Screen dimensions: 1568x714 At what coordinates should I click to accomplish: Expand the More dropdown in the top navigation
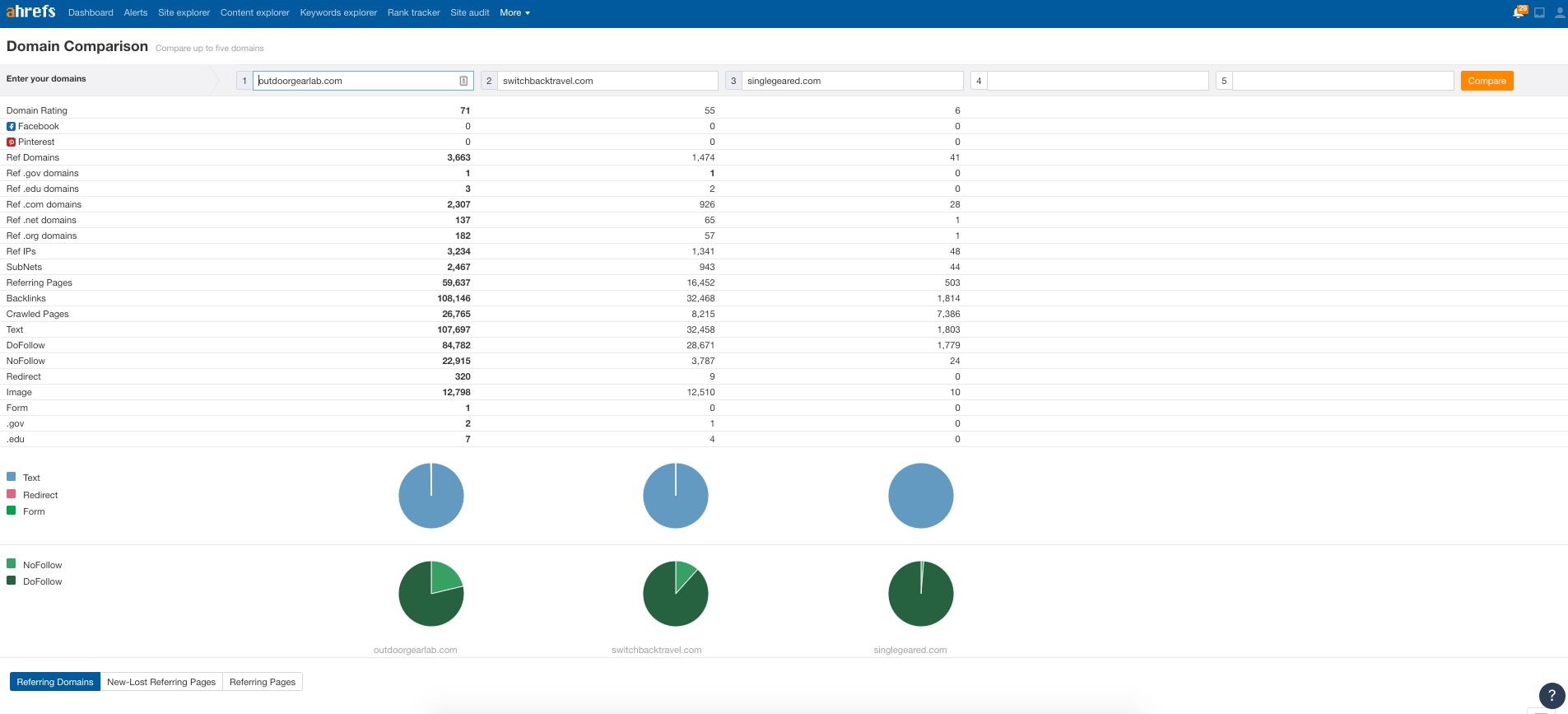pyautogui.click(x=514, y=12)
